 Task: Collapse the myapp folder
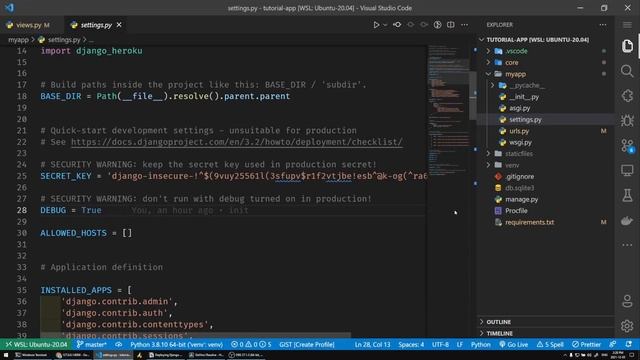[x=516, y=74]
